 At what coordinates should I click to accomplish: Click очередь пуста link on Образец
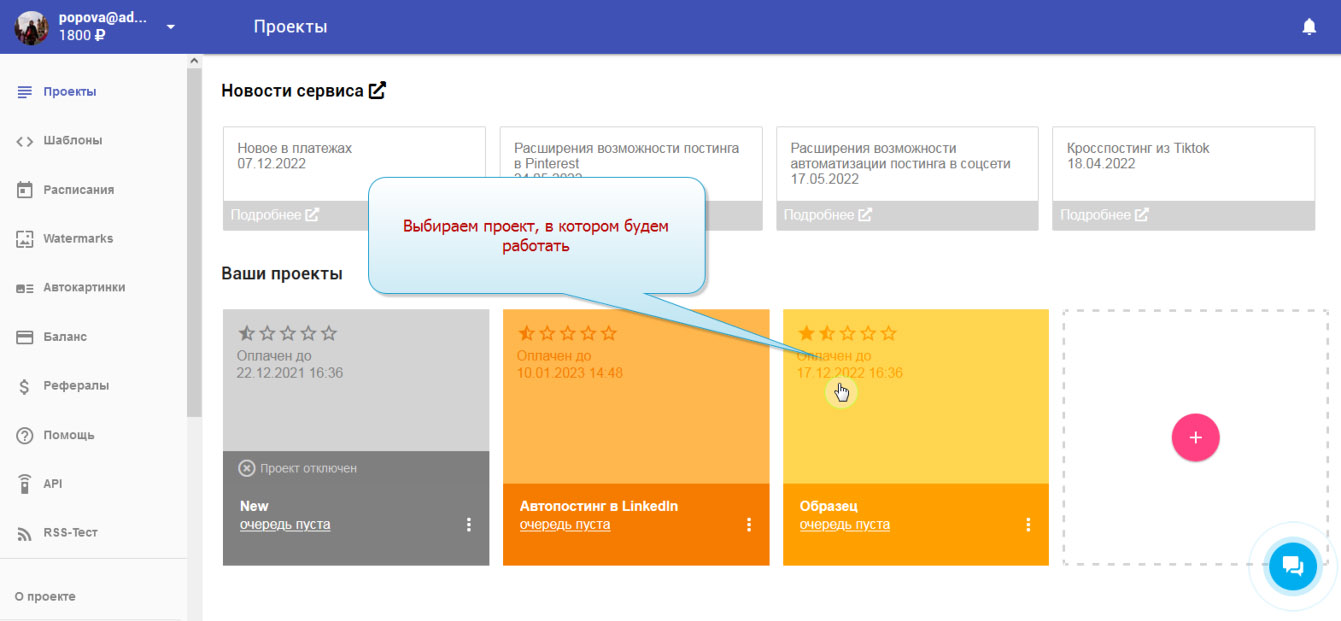pyautogui.click(x=844, y=524)
